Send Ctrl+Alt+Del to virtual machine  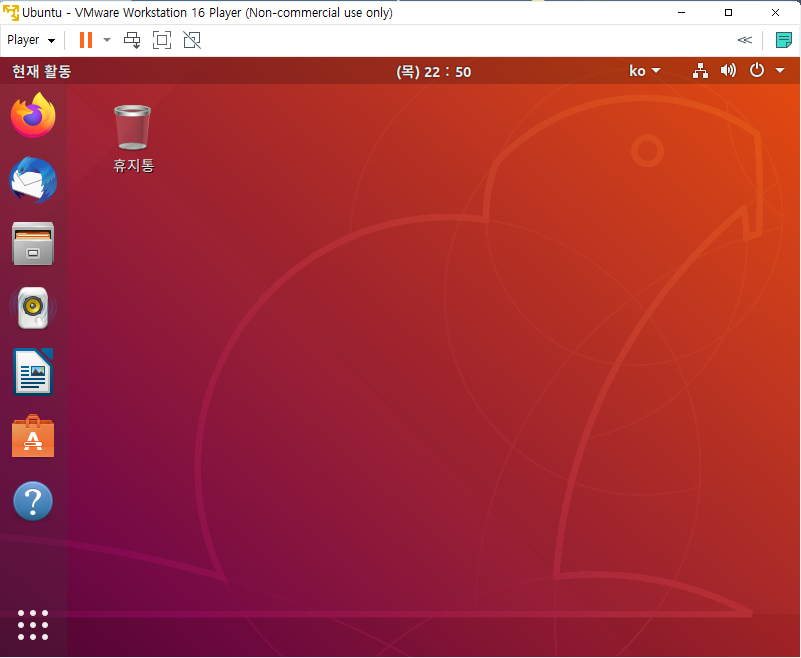pos(132,40)
